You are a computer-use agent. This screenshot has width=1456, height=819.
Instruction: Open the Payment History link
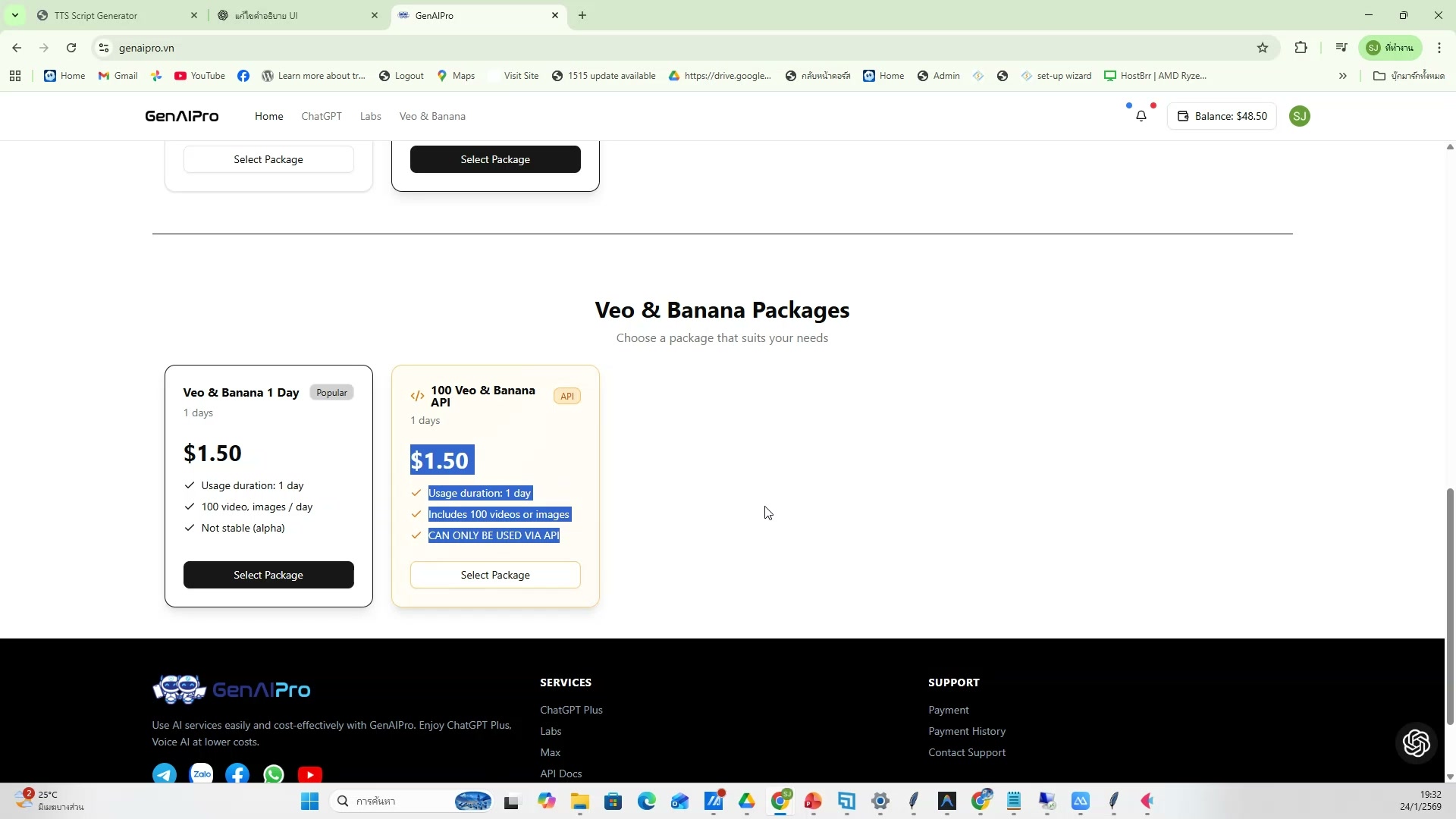click(x=967, y=730)
